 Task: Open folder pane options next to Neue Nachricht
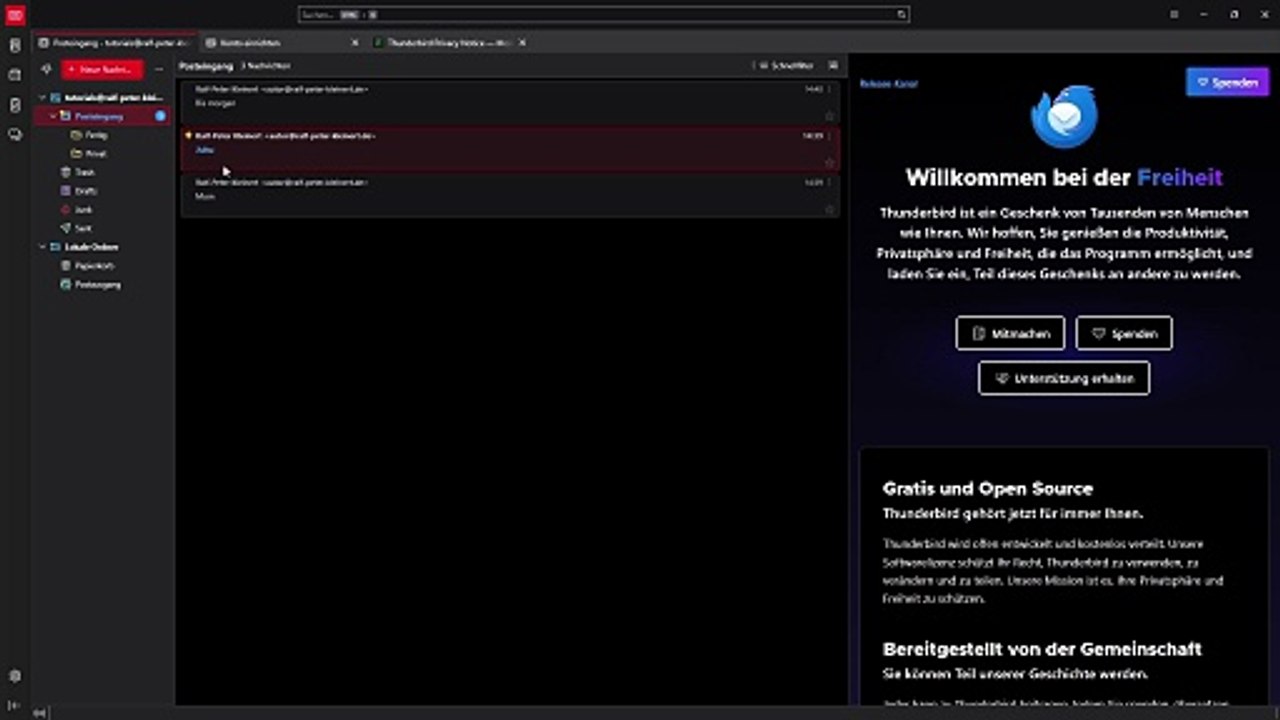(159, 69)
